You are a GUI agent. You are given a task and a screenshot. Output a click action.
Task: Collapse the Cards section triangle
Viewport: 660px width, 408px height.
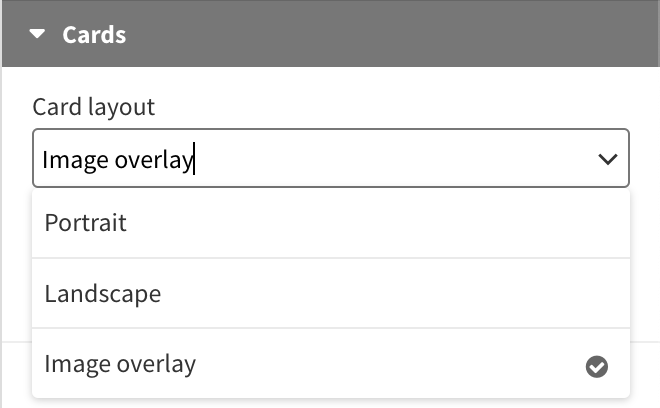coord(37,34)
